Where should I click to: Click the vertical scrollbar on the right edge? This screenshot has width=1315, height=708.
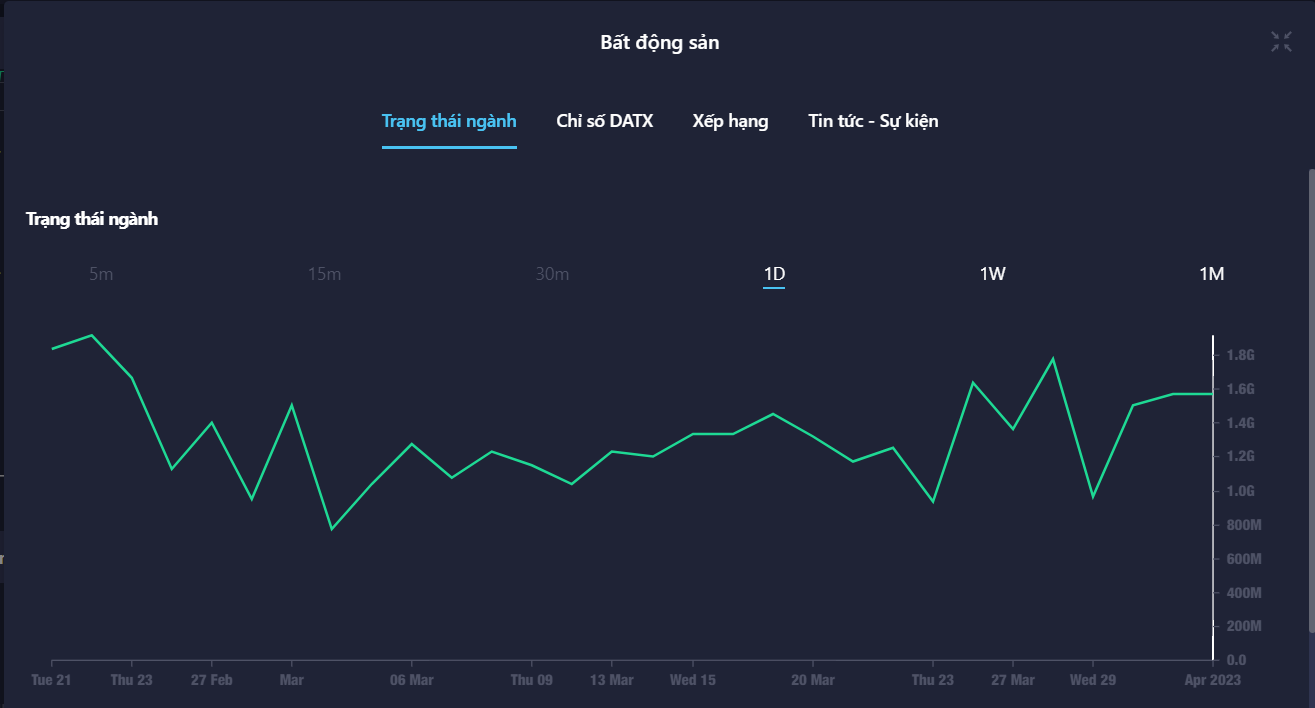coord(1311,400)
